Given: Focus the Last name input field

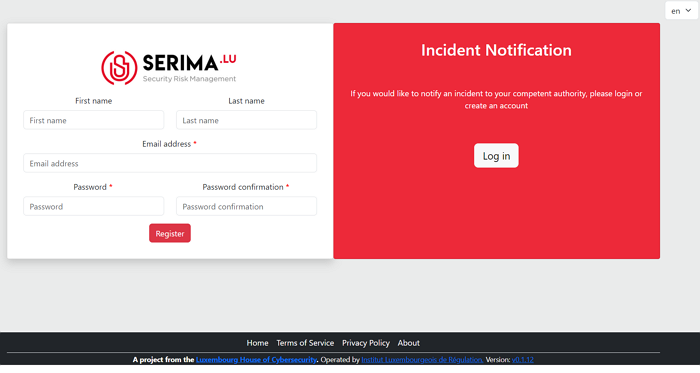Looking at the screenshot, I should click(246, 120).
